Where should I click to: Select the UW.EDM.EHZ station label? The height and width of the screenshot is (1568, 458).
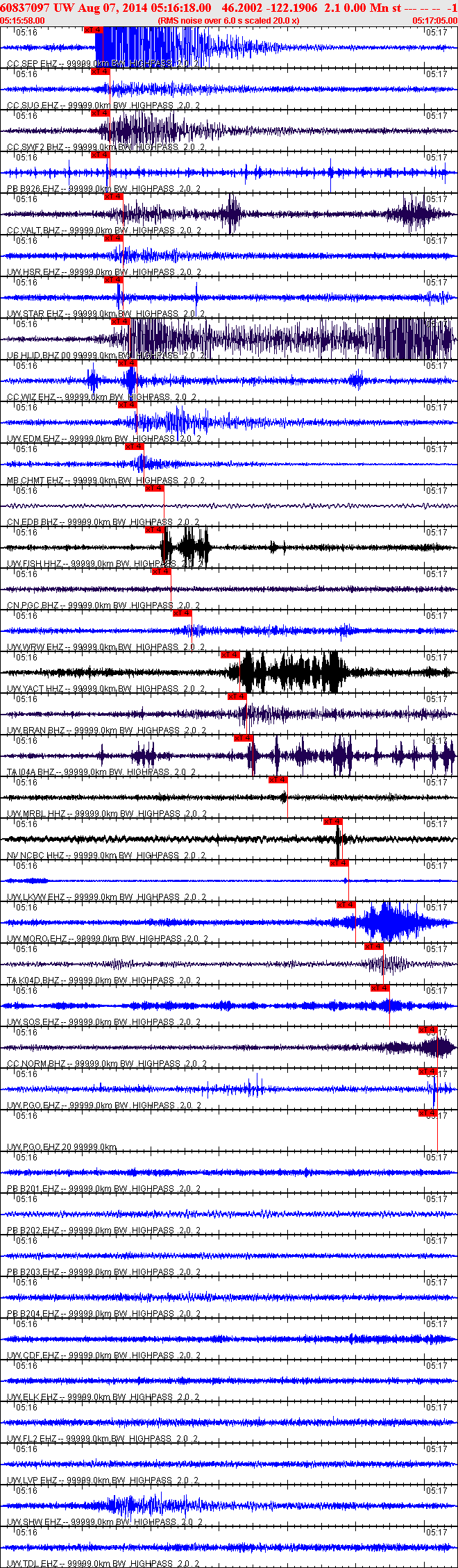pyautogui.click(x=103, y=439)
